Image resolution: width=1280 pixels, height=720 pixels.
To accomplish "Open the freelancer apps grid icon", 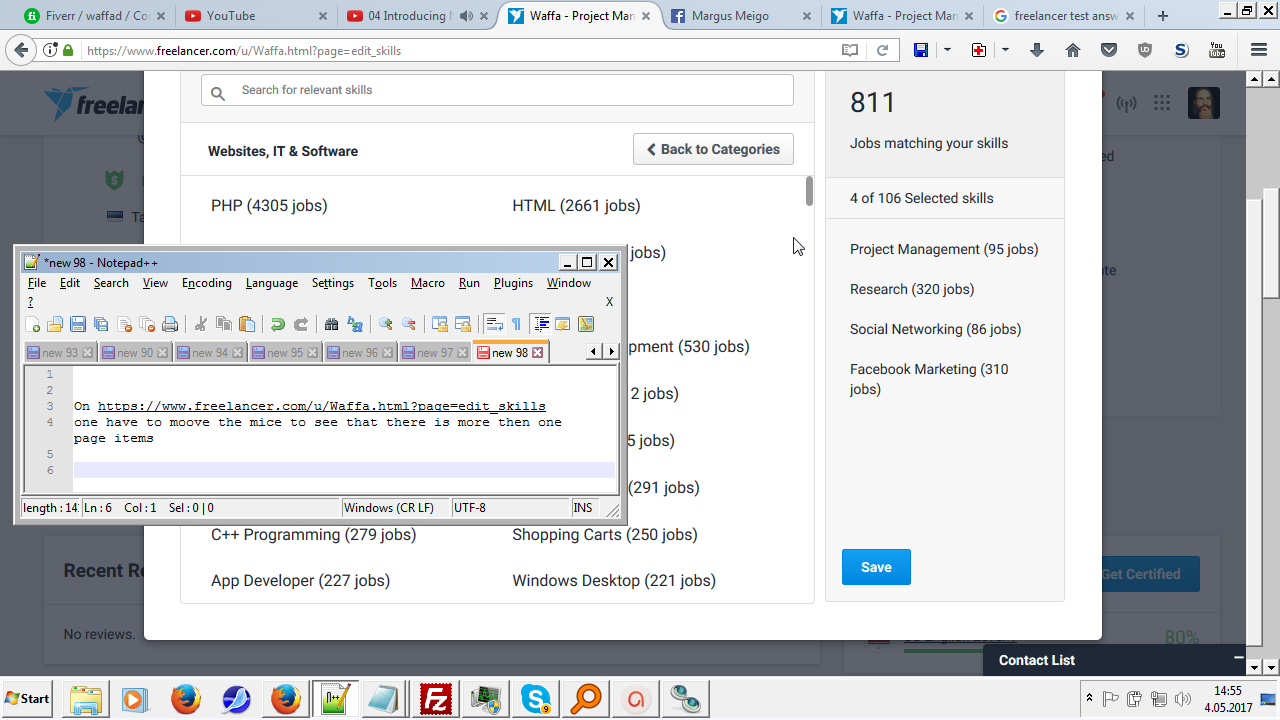I will click(1162, 103).
